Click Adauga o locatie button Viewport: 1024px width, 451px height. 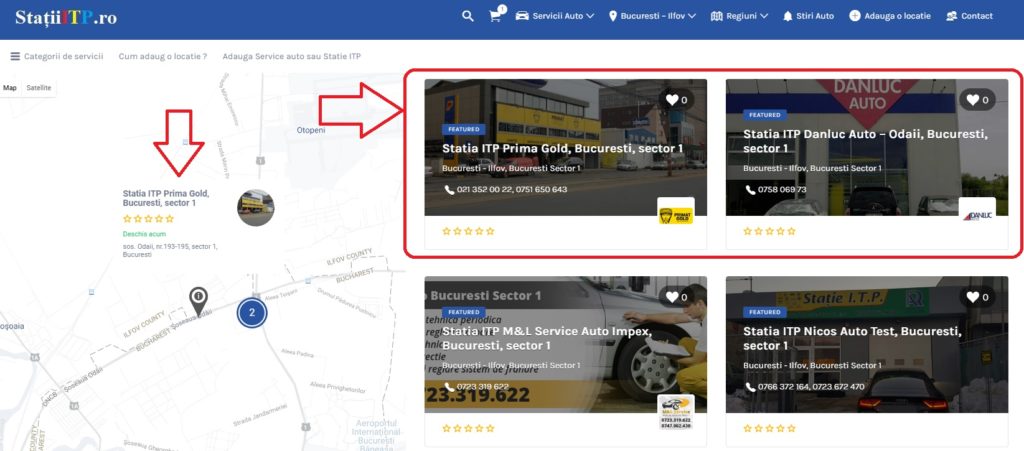890,16
